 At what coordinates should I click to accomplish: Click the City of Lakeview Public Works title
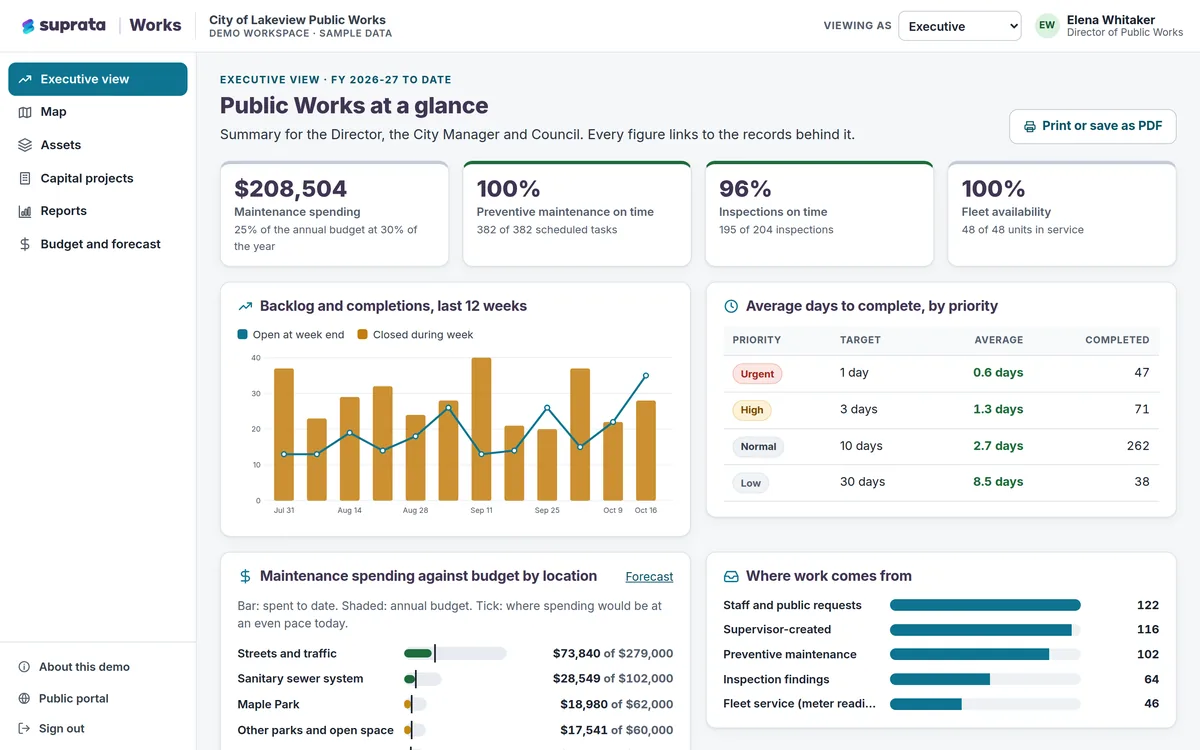pyautogui.click(x=297, y=20)
